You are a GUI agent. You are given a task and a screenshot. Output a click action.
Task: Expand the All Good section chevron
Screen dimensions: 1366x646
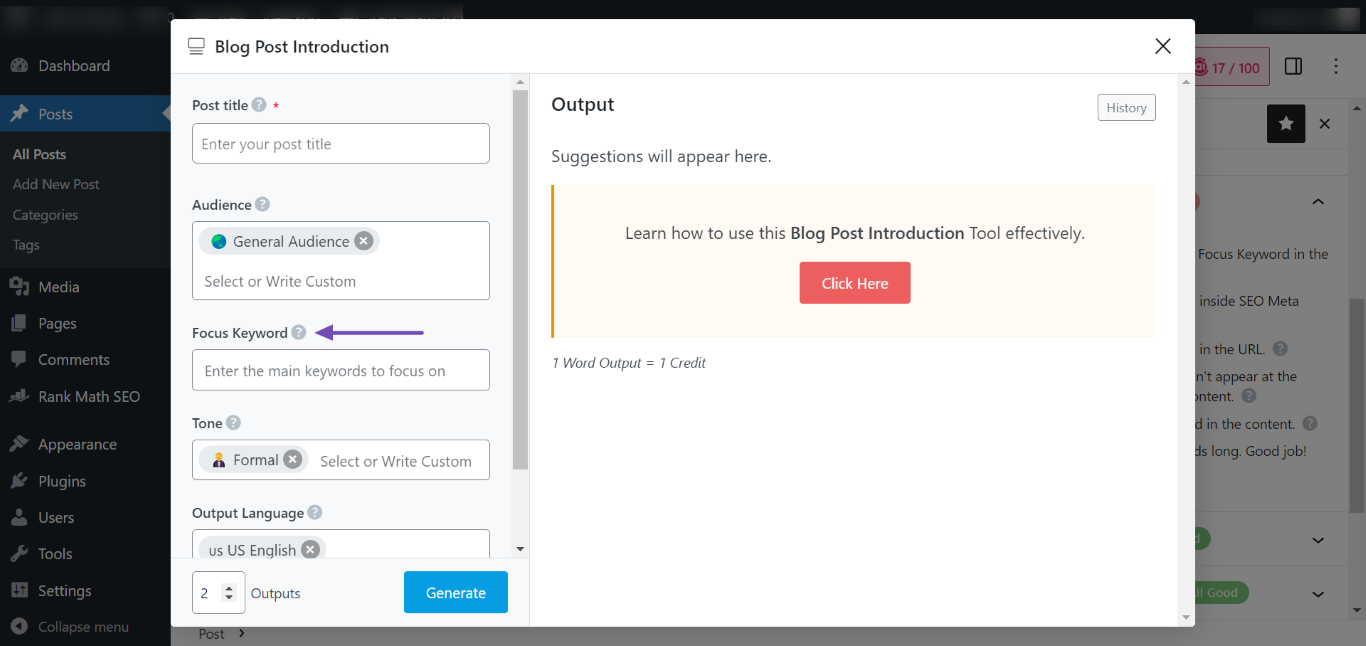[1318, 592]
